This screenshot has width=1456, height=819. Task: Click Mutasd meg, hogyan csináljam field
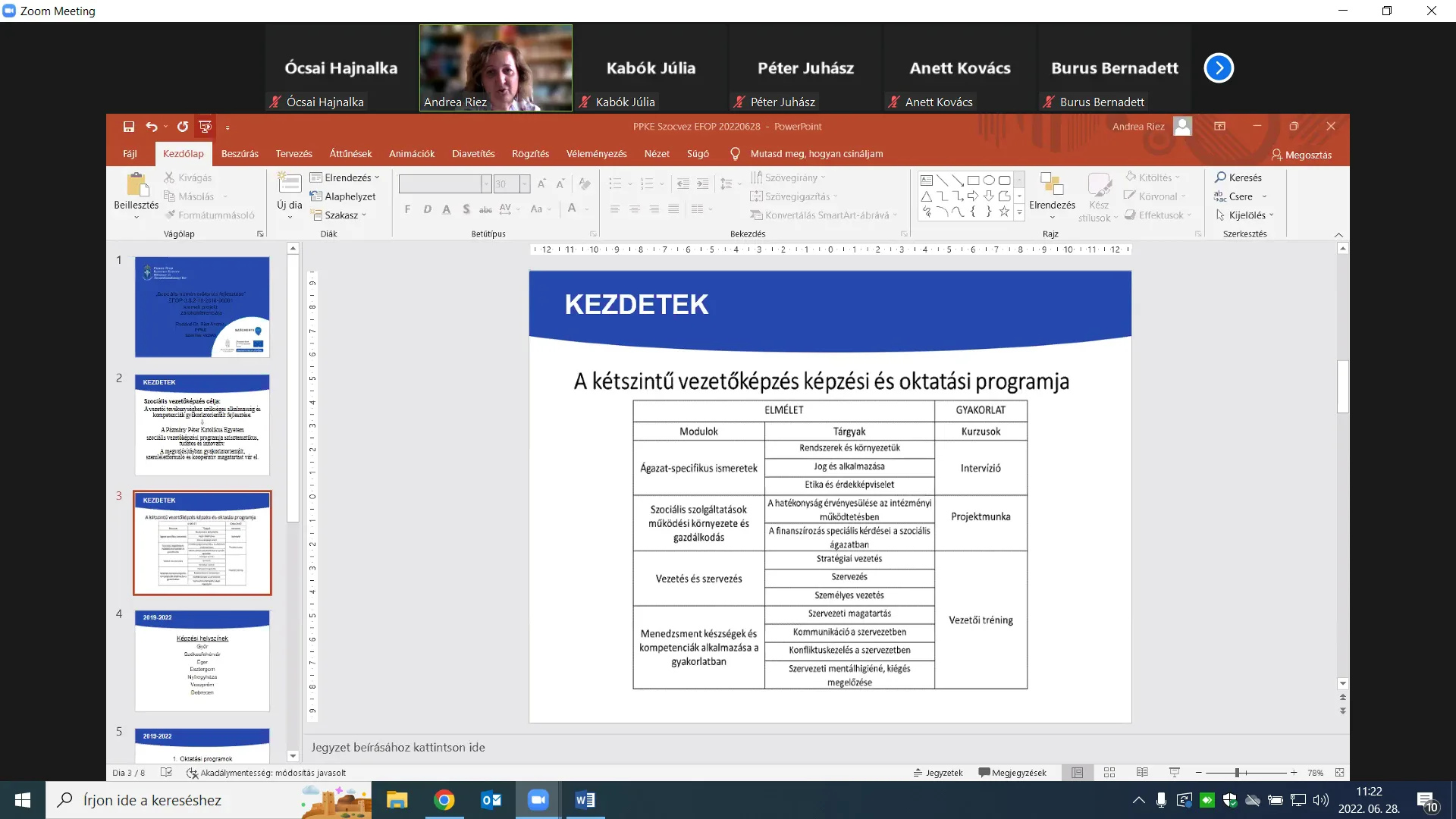pyautogui.click(x=816, y=154)
